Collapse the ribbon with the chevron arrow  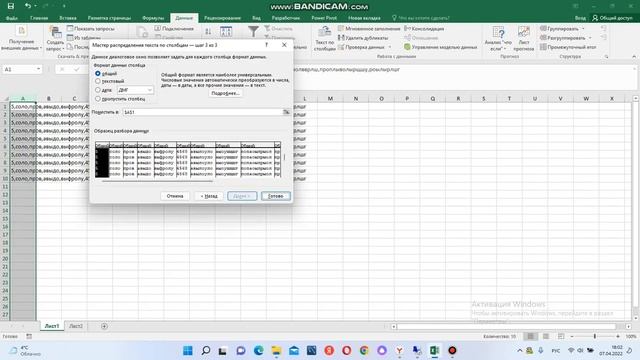coord(633,56)
